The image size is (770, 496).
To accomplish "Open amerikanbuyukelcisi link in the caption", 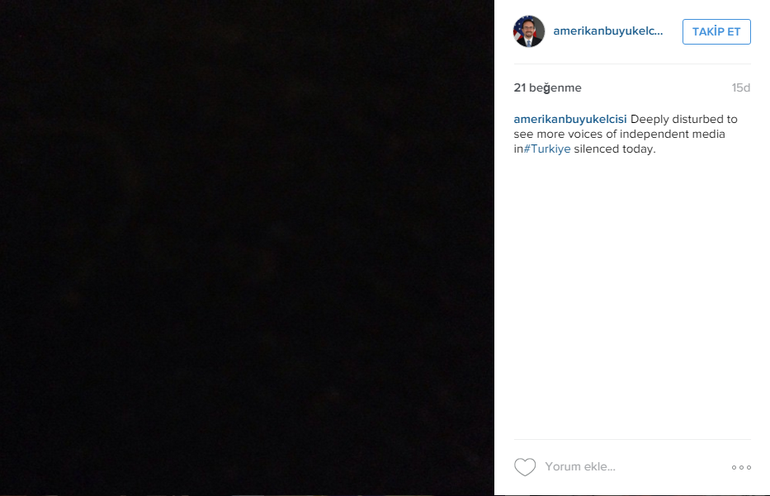I will point(570,119).
